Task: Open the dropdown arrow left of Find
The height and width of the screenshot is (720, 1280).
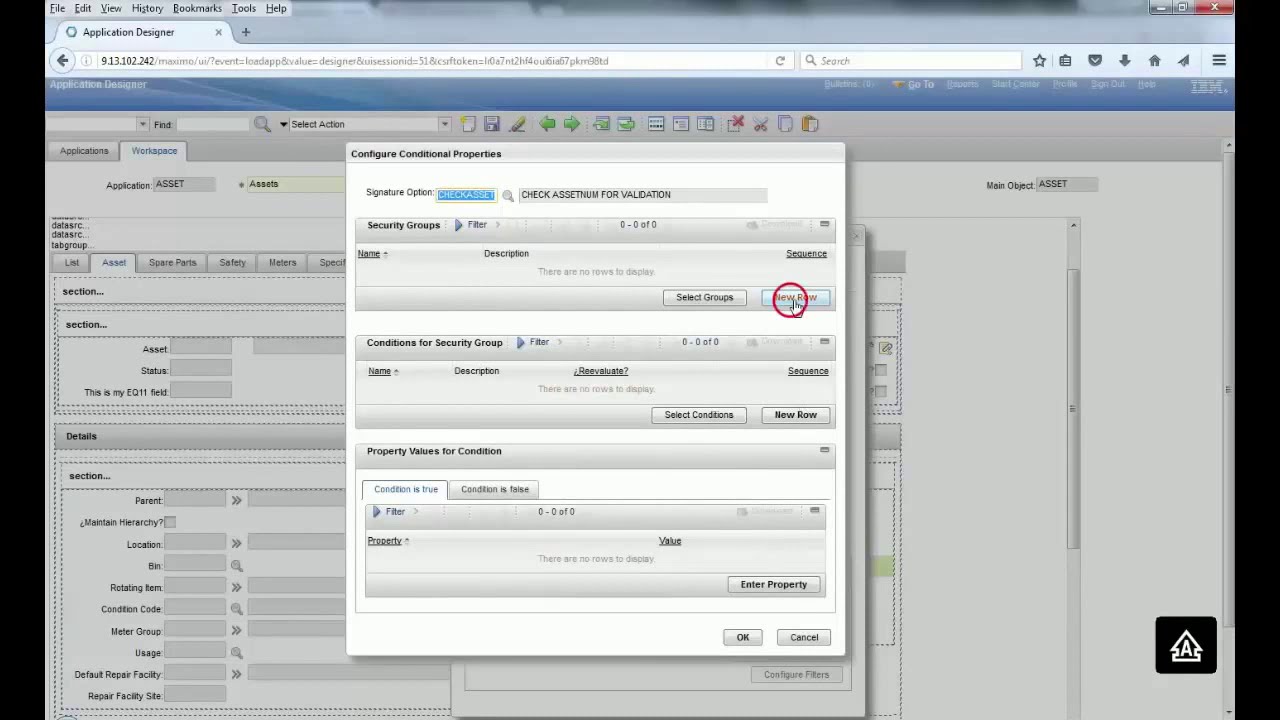Action: click(x=143, y=124)
